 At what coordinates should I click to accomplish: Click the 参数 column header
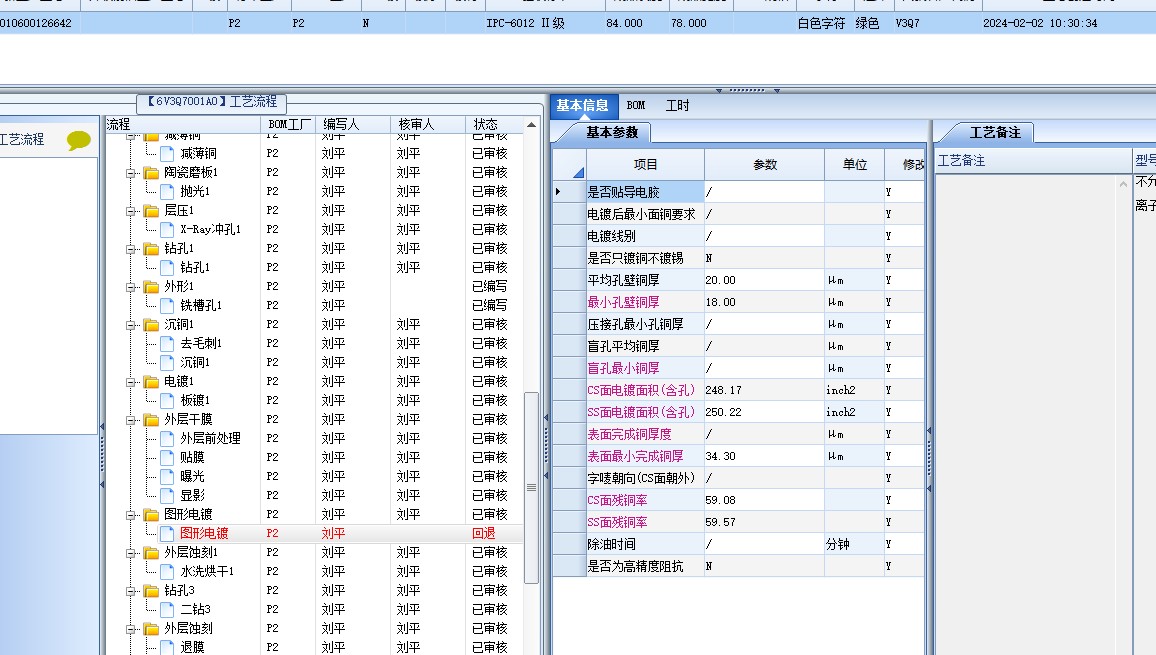[765, 164]
